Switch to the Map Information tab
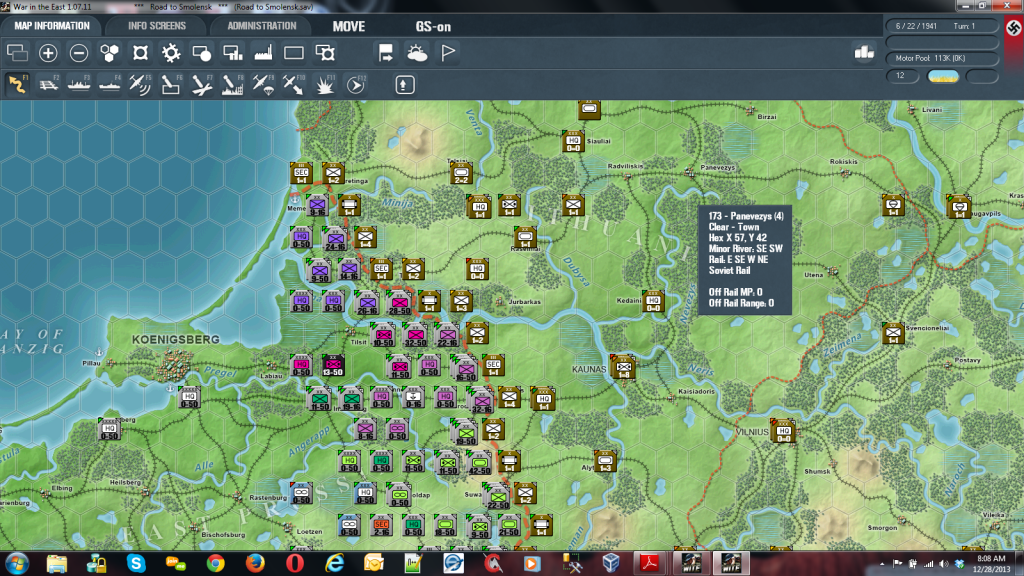Viewport: 1024px width, 576px height. click(52, 26)
